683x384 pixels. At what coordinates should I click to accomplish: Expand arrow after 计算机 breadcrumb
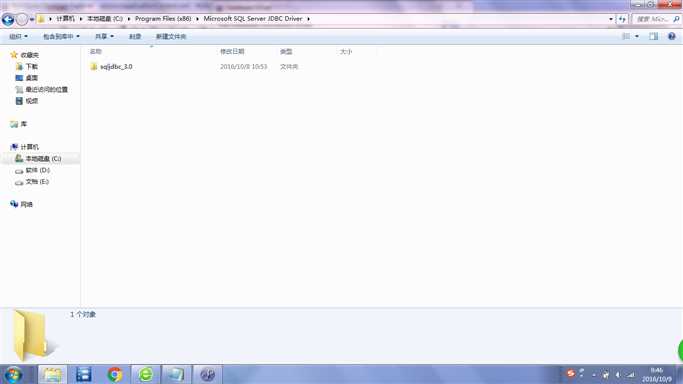point(81,19)
